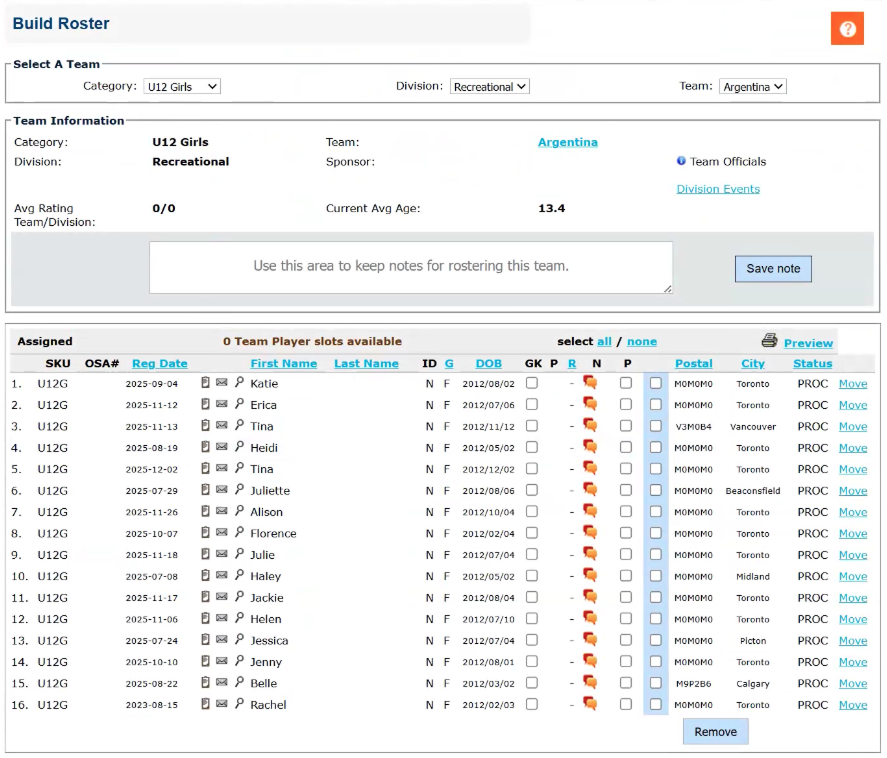This screenshot has width=887, height=758.
Task: Click the envelope email icon for Belle
Action: point(222,683)
